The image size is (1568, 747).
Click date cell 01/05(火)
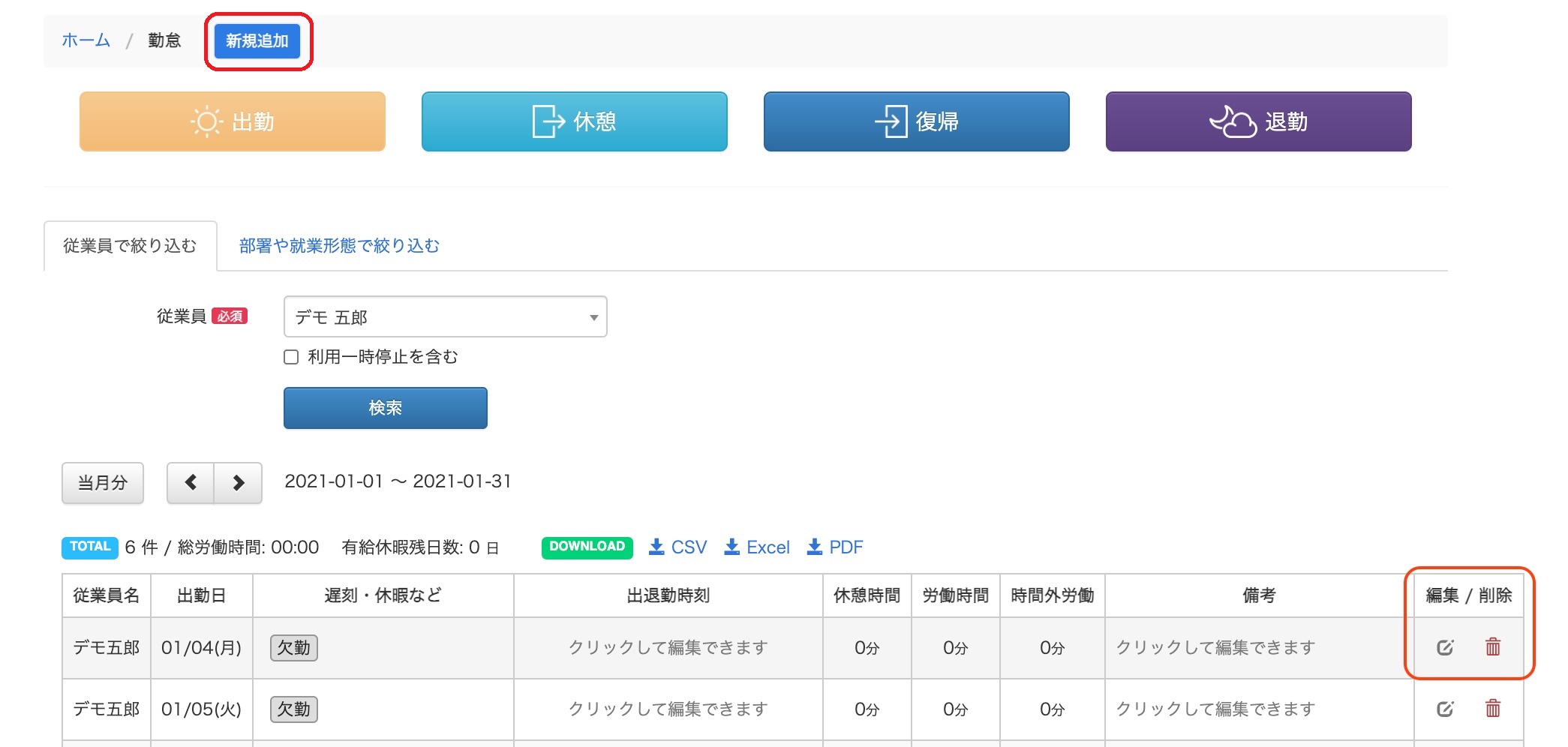[x=202, y=709]
